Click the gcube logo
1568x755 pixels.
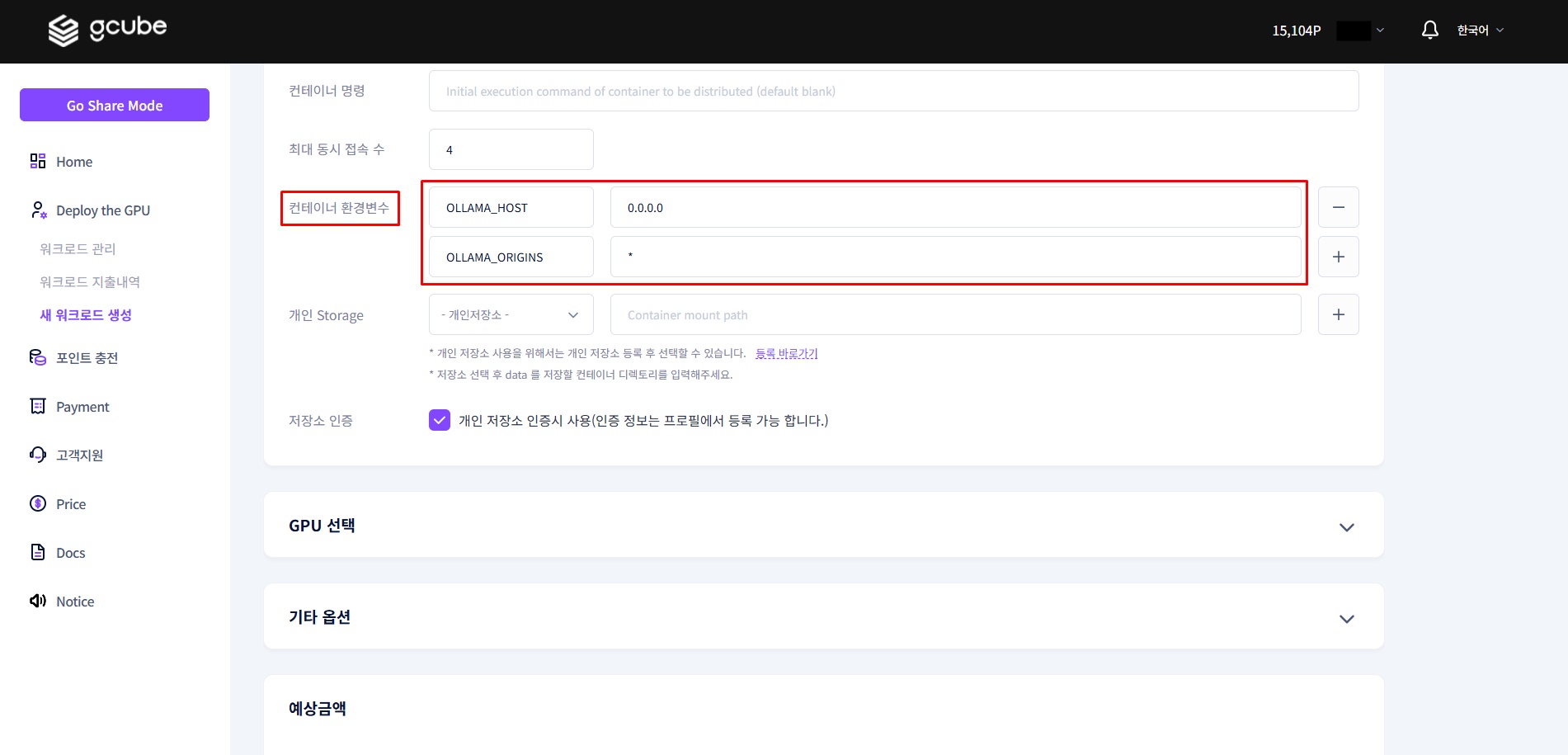pyautogui.click(x=107, y=30)
